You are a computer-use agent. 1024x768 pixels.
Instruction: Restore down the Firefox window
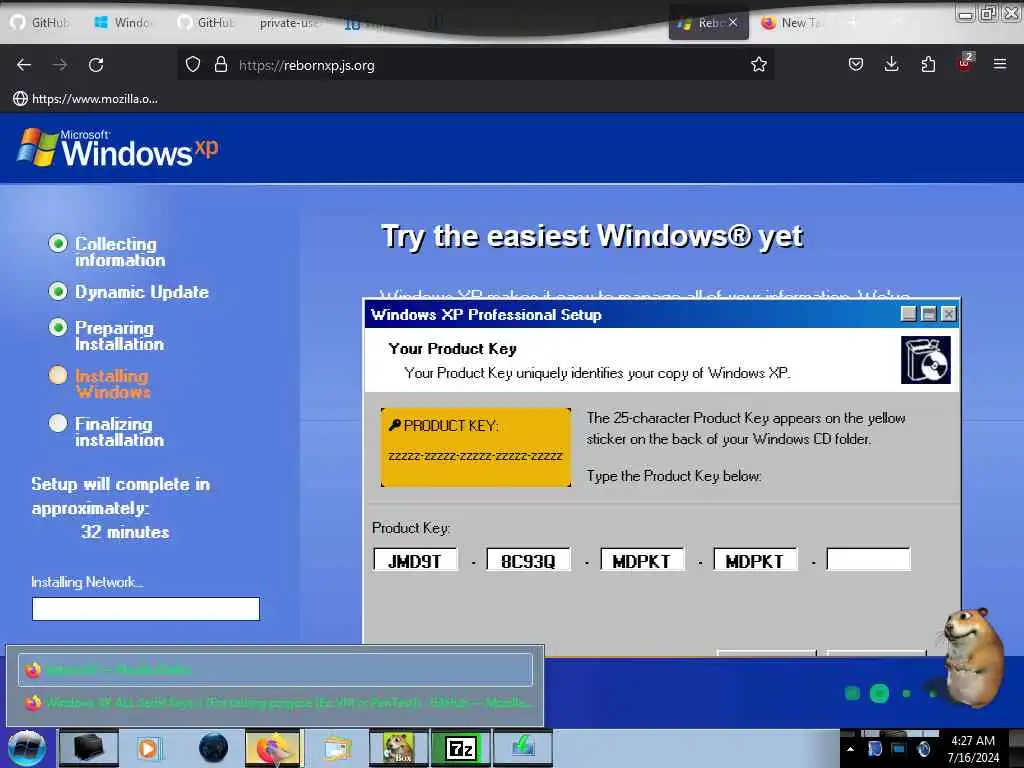988,13
